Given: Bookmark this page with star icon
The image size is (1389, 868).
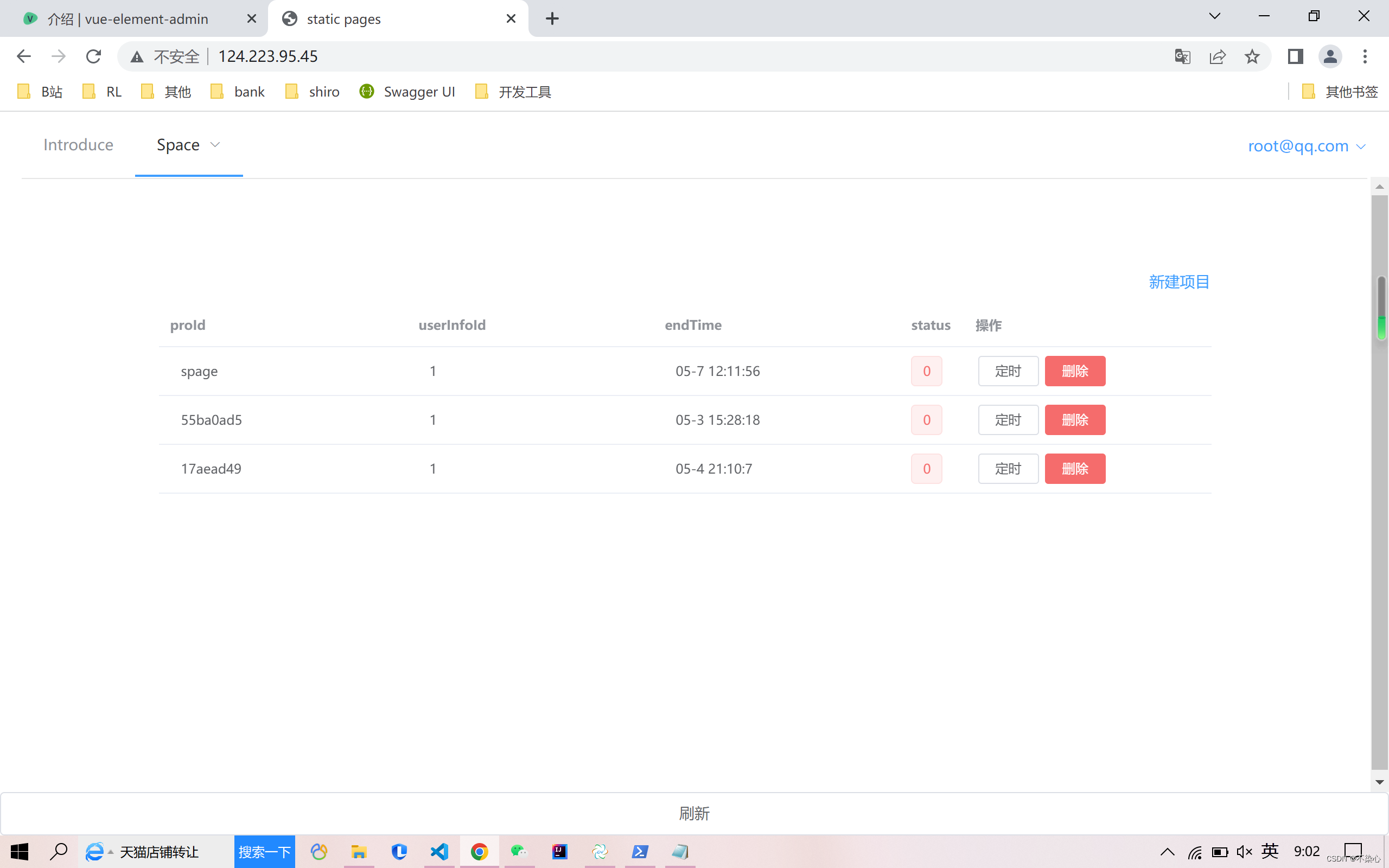Looking at the screenshot, I should [1252, 56].
